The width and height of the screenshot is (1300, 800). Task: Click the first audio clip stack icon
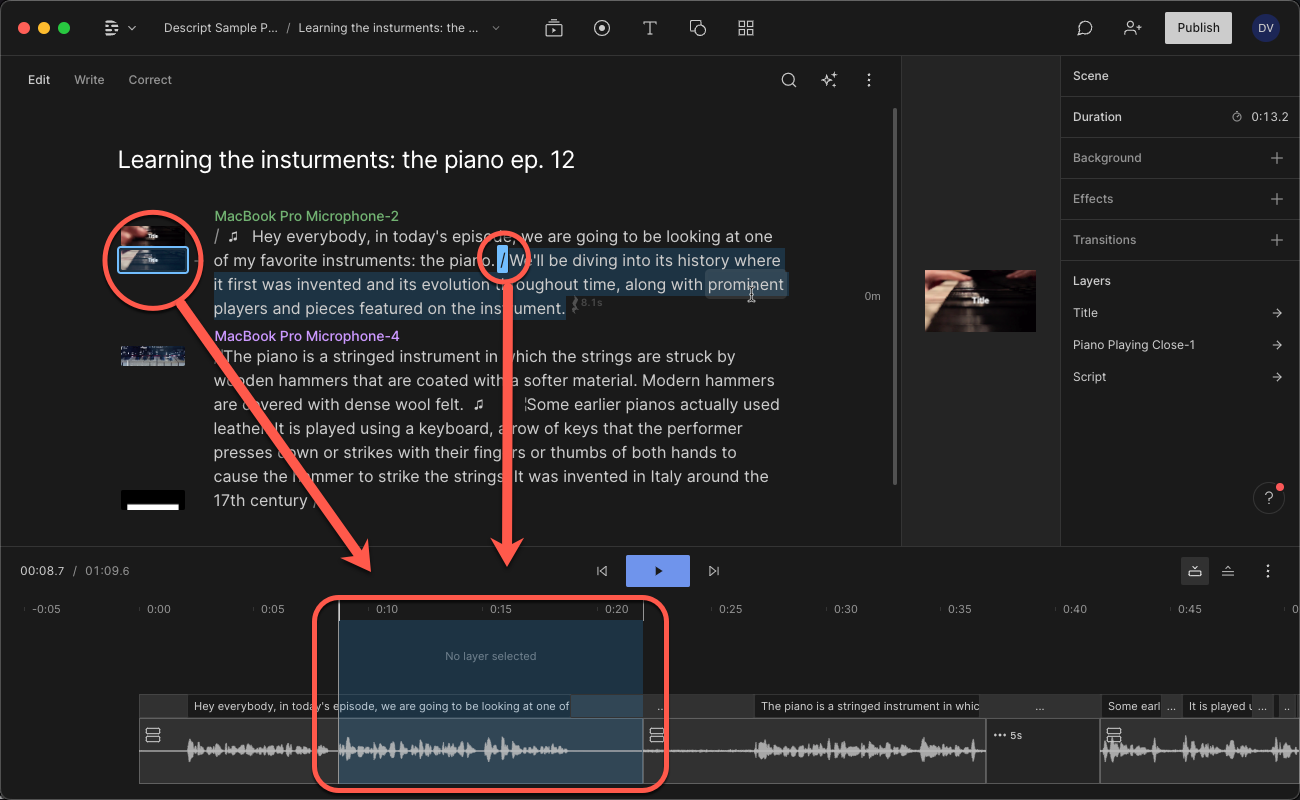(x=153, y=735)
